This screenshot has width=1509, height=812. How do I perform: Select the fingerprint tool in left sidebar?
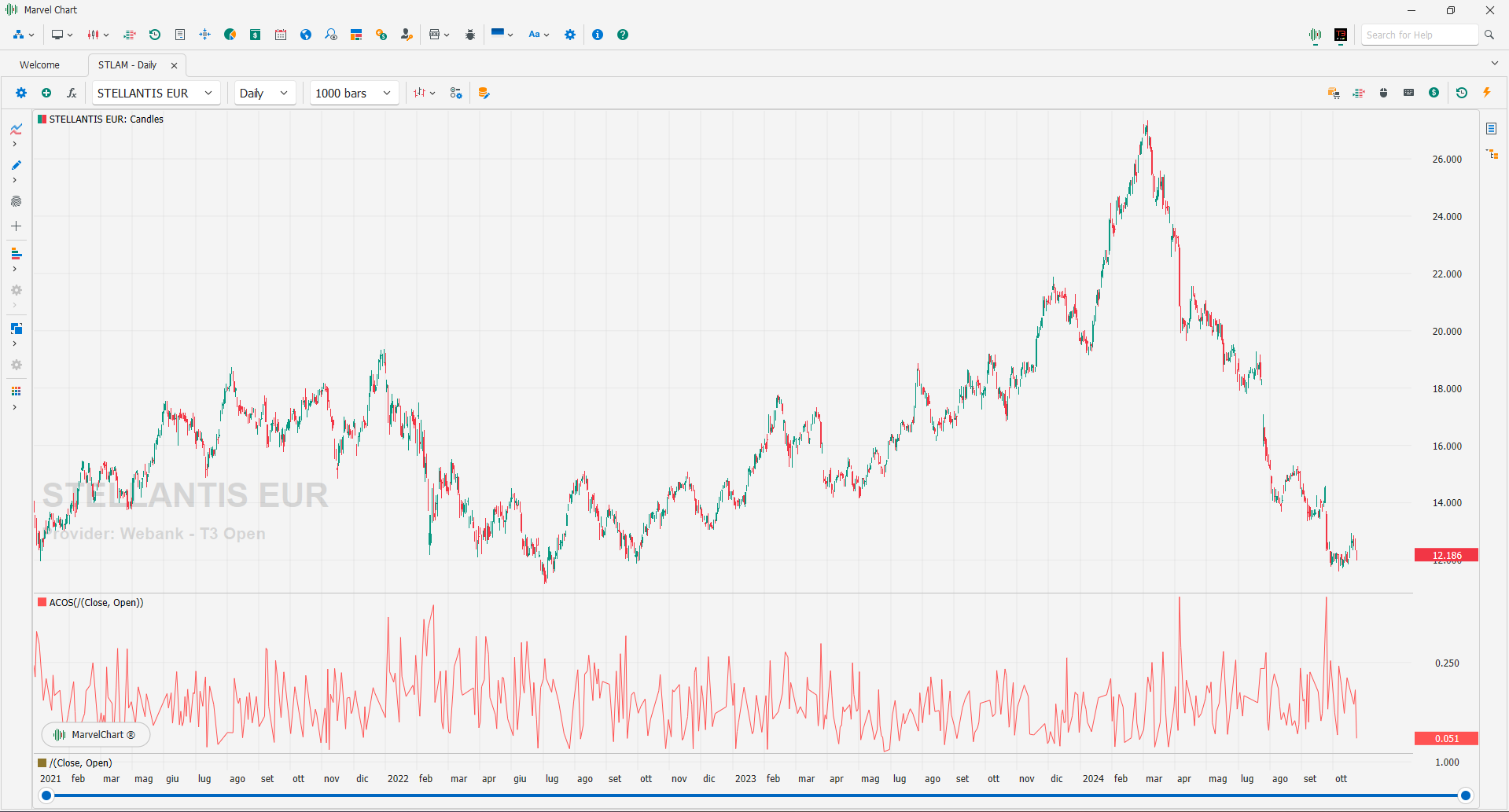(16, 202)
